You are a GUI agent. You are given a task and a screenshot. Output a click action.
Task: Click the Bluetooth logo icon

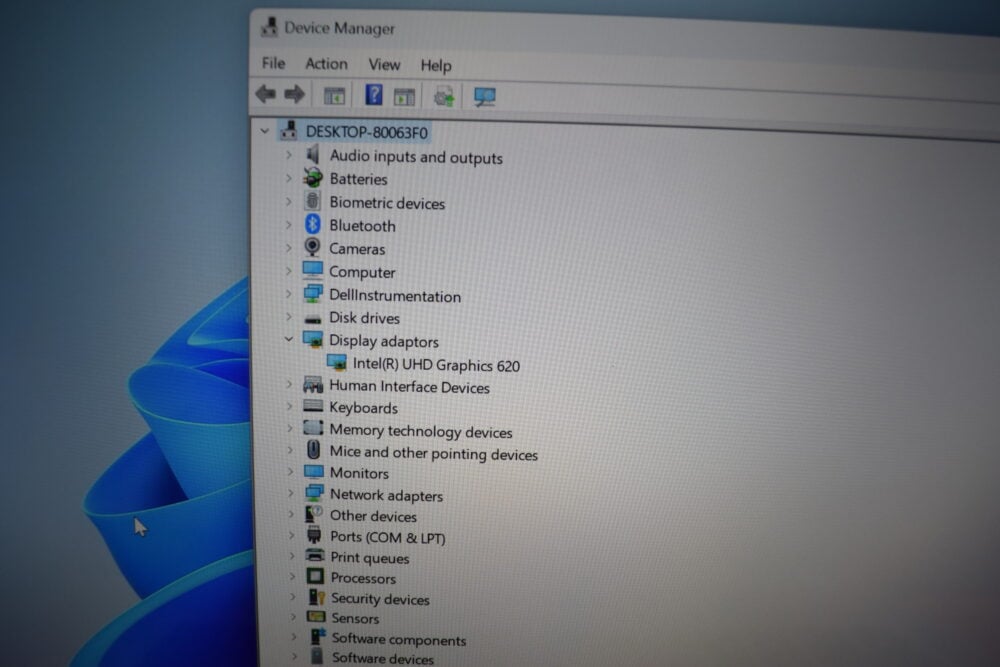312,224
